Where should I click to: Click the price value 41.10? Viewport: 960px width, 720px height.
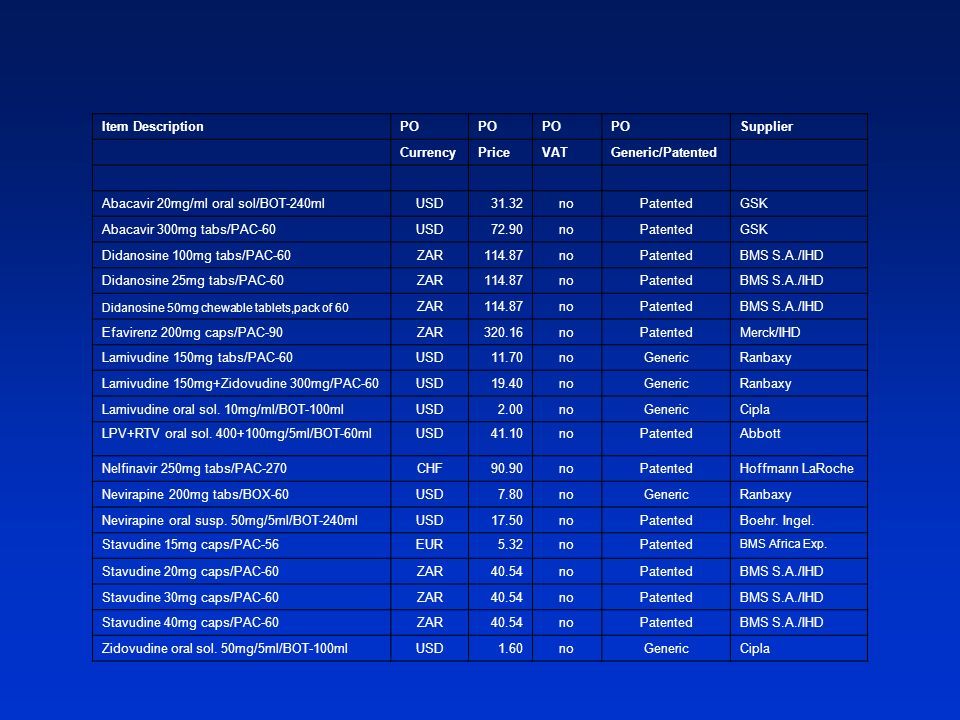507,433
